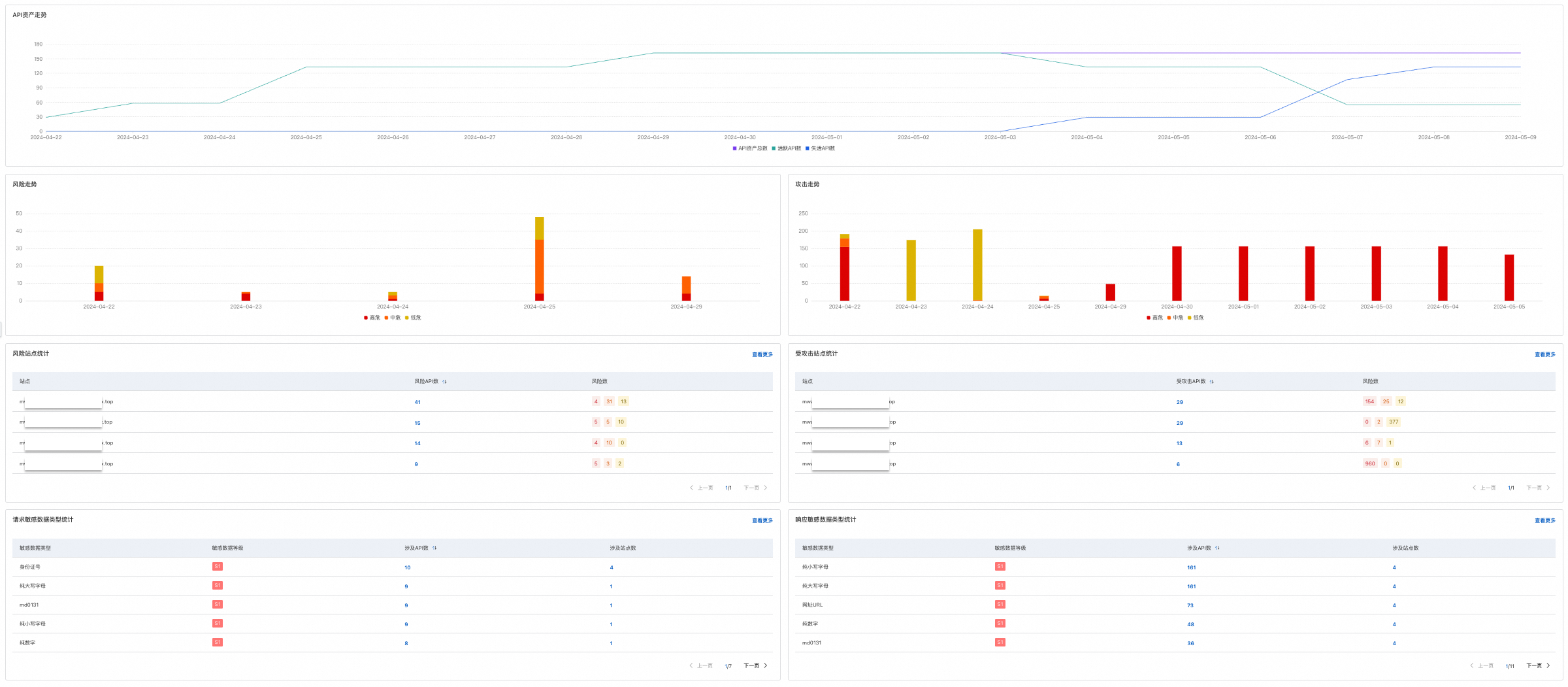
Task: Click 上一页 in 风险站点统计 pagination
Action: click(x=702, y=488)
